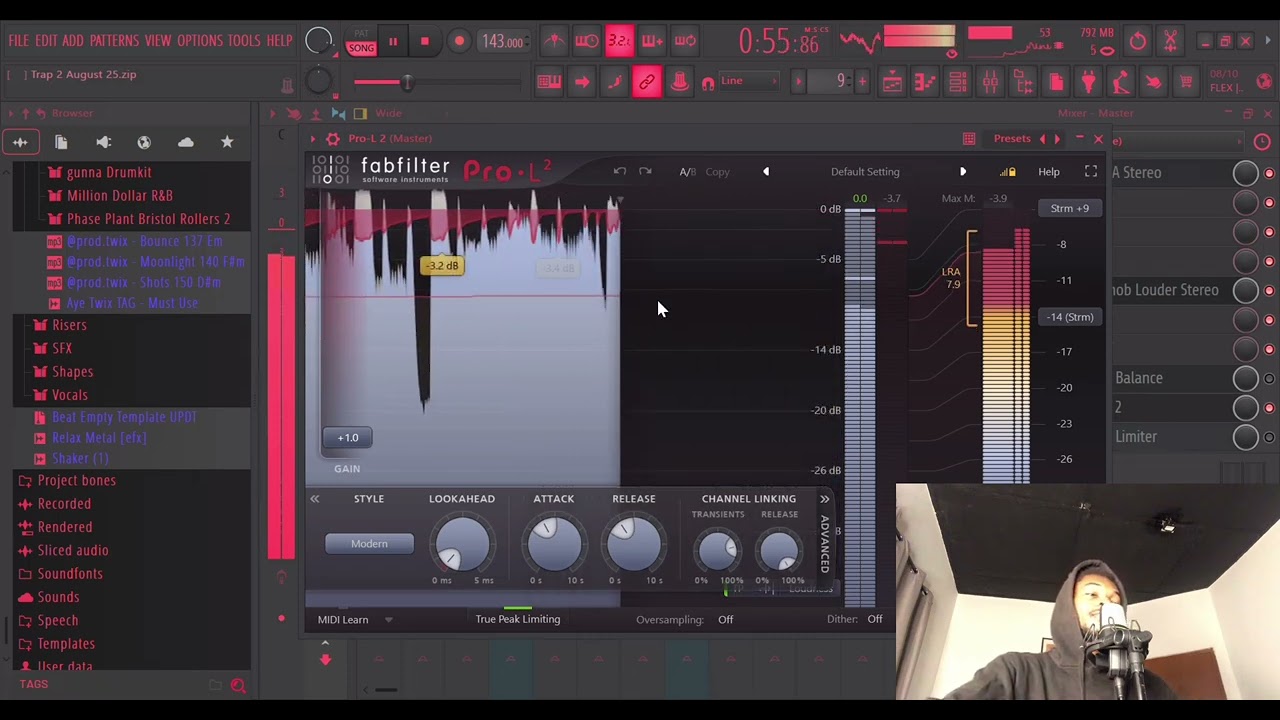Toggle Pro-L 2 full screen icon
The width and height of the screenshot is (1280, 720).
point(1091,172)
